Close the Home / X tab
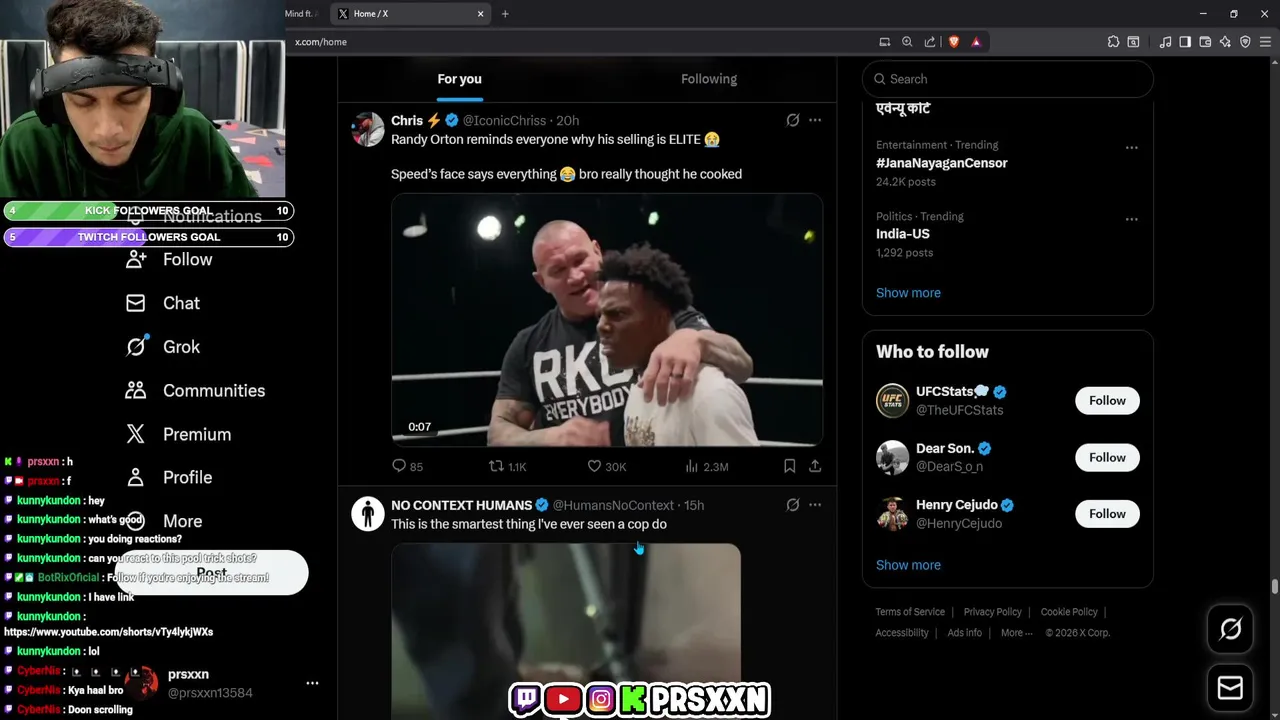Screen dimensions: 1280x720 click(x=480, y=14)
